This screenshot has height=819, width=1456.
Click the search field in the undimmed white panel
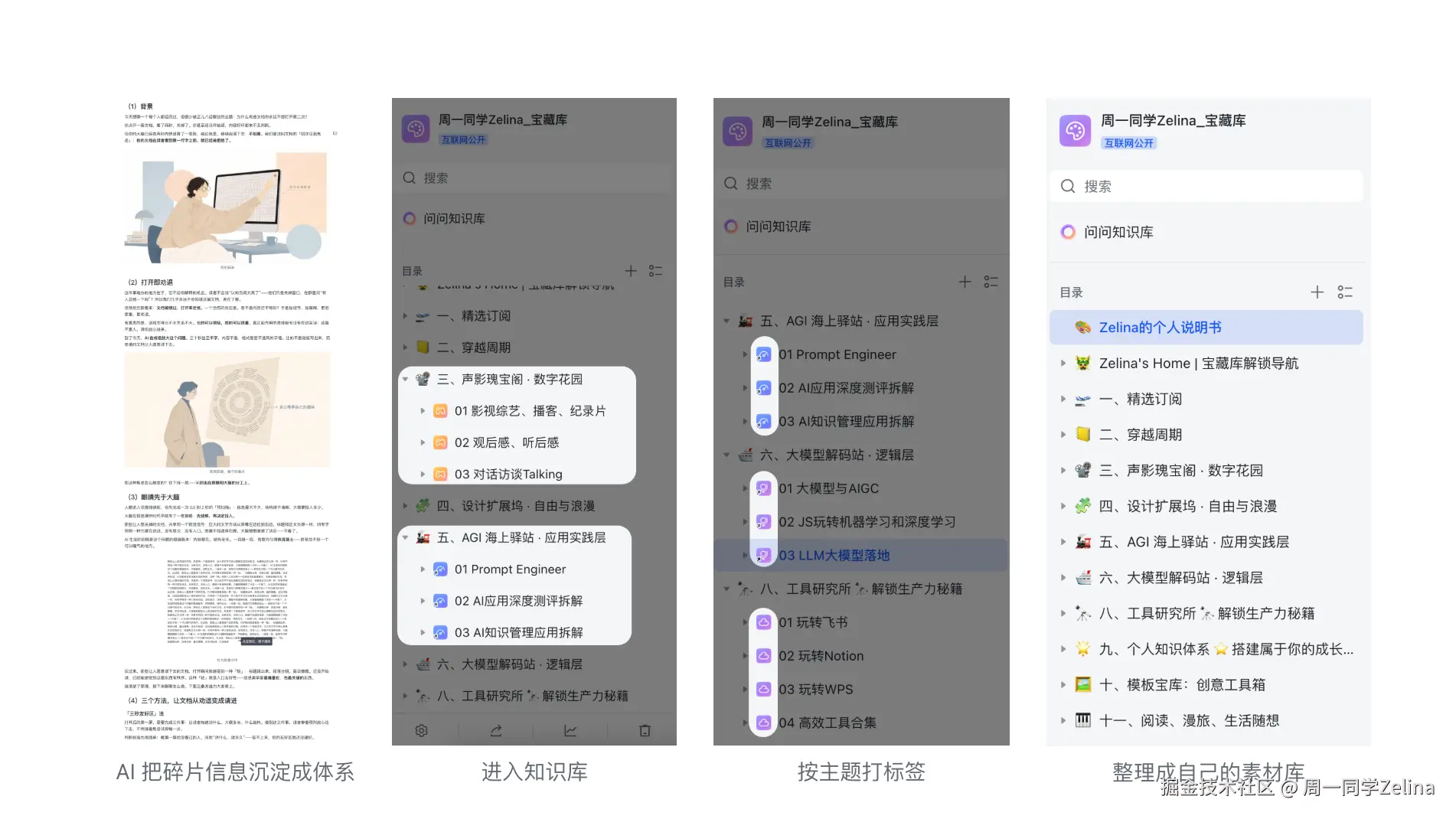pos(1206,186)
